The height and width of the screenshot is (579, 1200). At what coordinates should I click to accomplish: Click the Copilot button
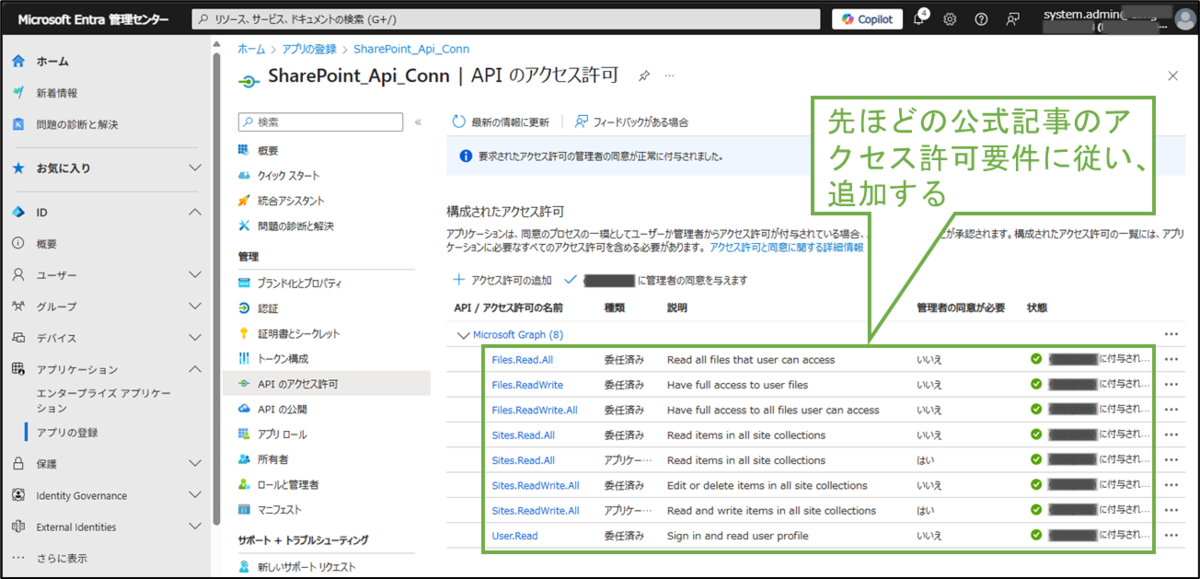pyautogui.click(x=867, y=19)
